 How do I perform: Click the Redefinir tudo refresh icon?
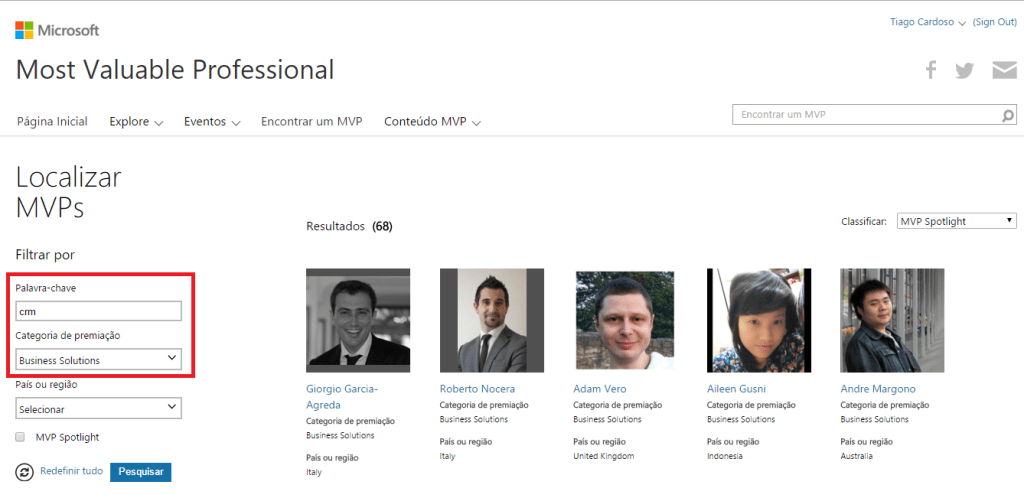(25, 472)
